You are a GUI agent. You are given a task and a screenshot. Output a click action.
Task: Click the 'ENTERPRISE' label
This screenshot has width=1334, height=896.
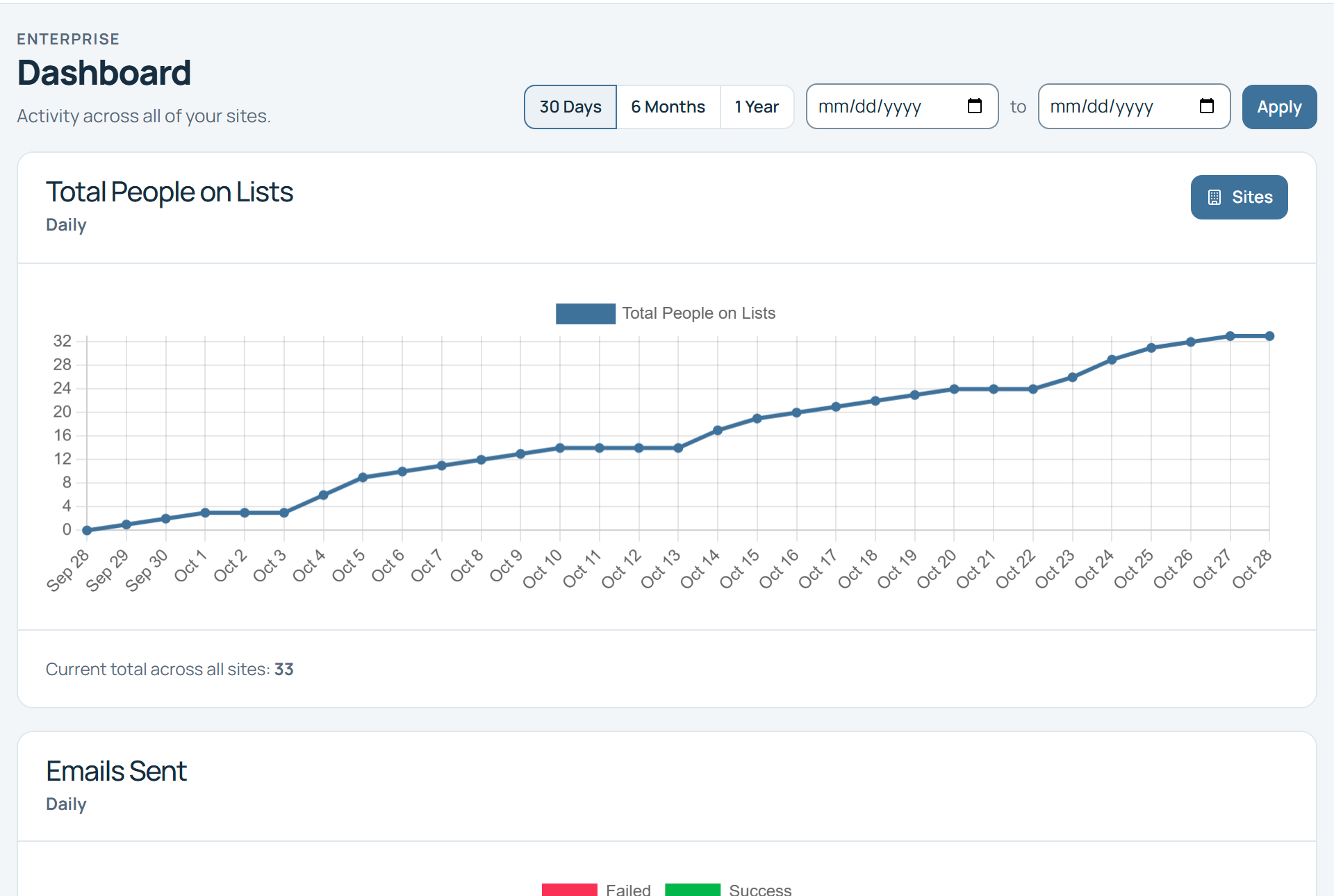click(x=68, y=39)
